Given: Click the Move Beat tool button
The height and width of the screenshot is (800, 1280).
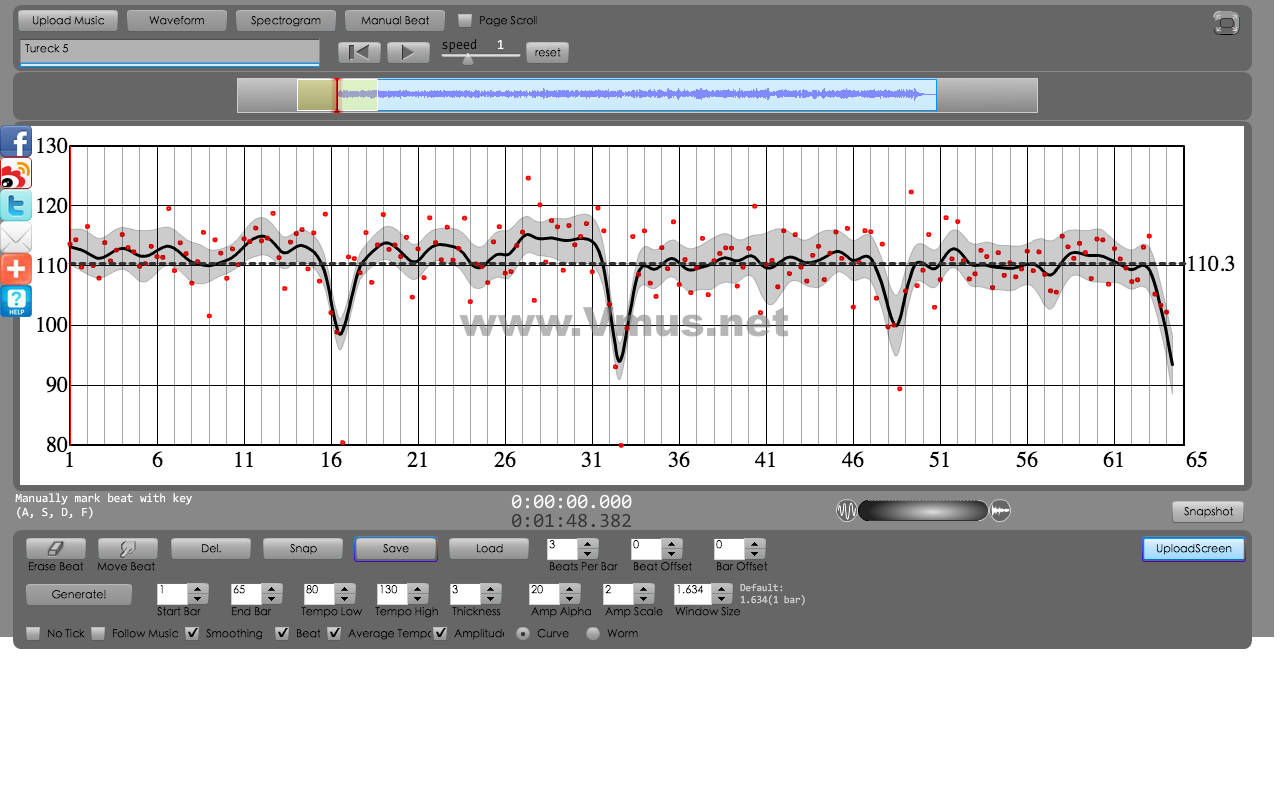Looking at the screenshot, I should tap(127, 548).
